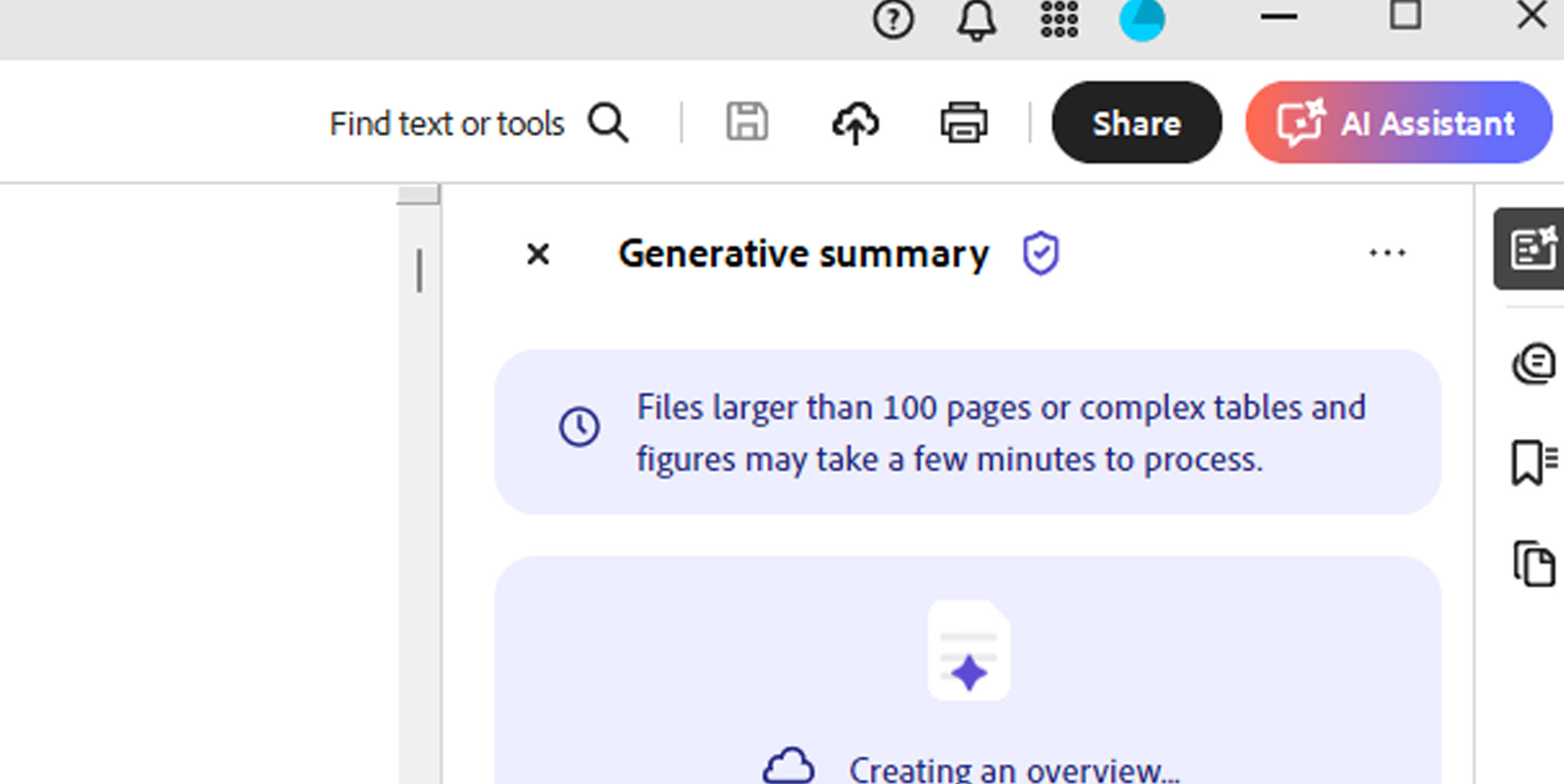This screenshot has height=784, width=1564.
Task: Close the Generative summary panel
Action: tap(538, 254)
